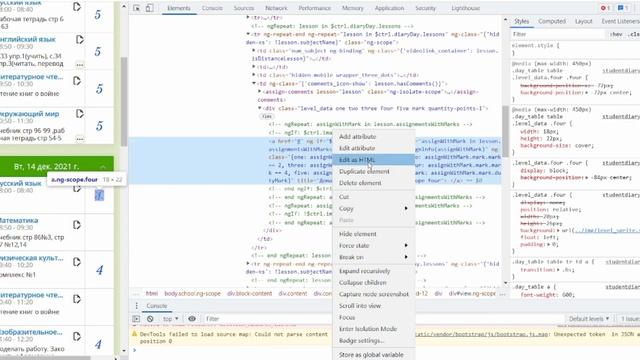This screenshot has height=360, width=640.
Task: Expand the td num_subject node
Action: [253, 51]
